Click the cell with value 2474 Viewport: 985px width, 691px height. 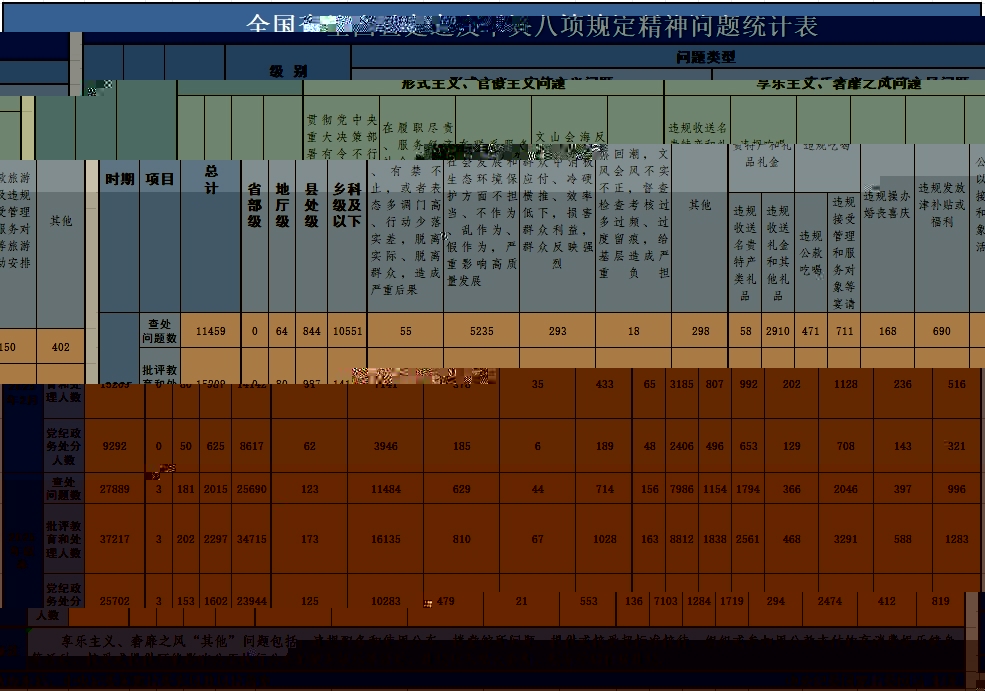(x=830, y=601)
